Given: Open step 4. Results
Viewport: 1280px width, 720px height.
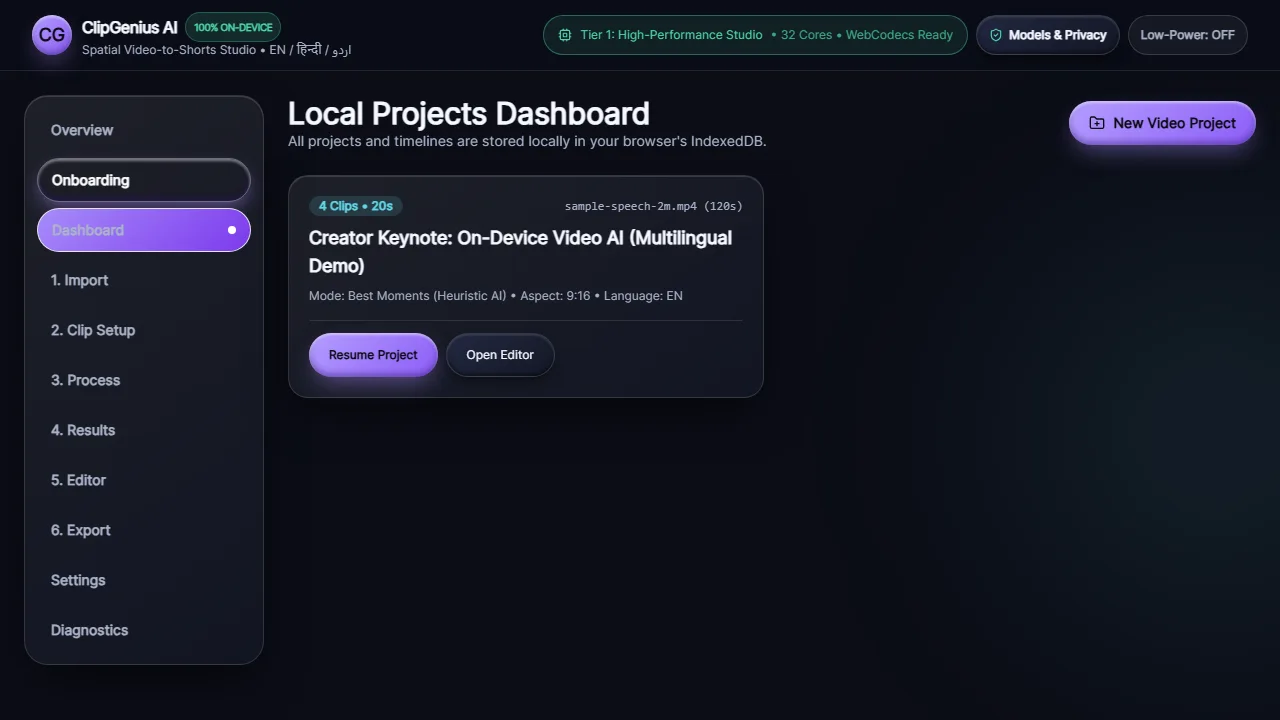Looking at the screenshot, I should tap(144, 430).
